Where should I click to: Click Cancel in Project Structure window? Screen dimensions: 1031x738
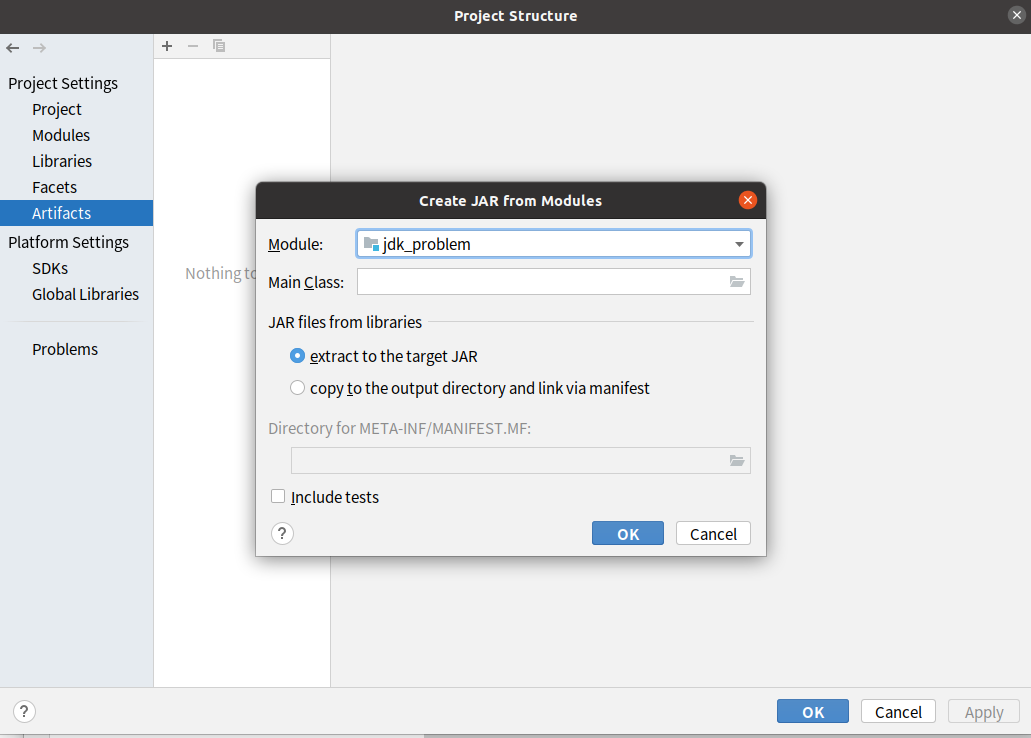898,712
